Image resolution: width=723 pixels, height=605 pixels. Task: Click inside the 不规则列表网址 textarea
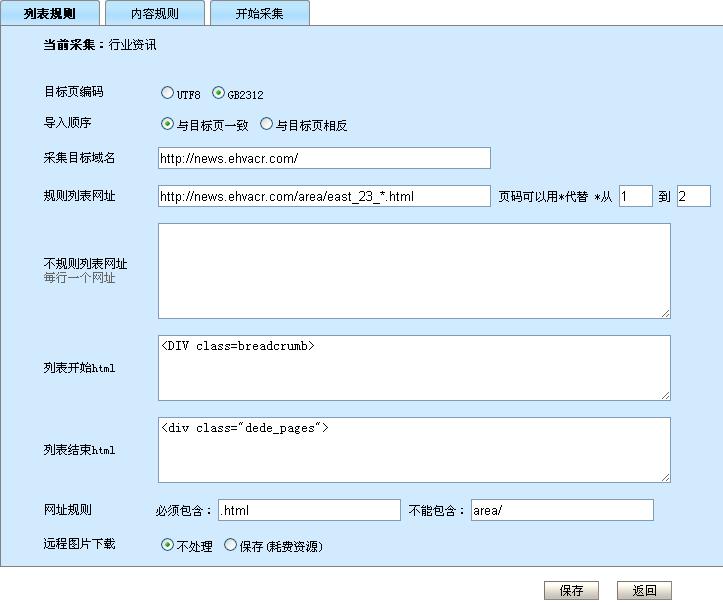coord(414,271)
